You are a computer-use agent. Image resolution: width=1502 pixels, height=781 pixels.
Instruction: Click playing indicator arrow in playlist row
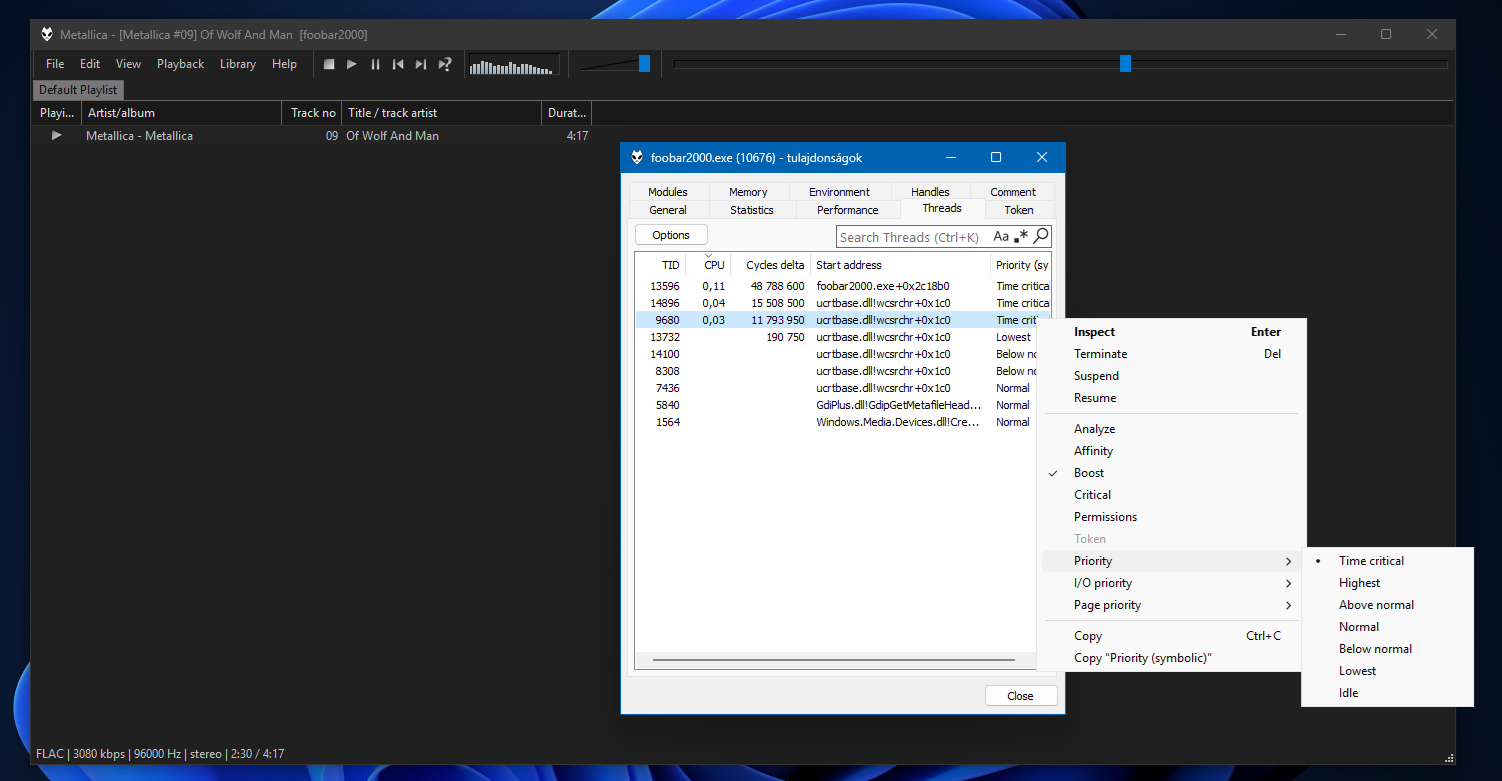(x=57, y=135)
